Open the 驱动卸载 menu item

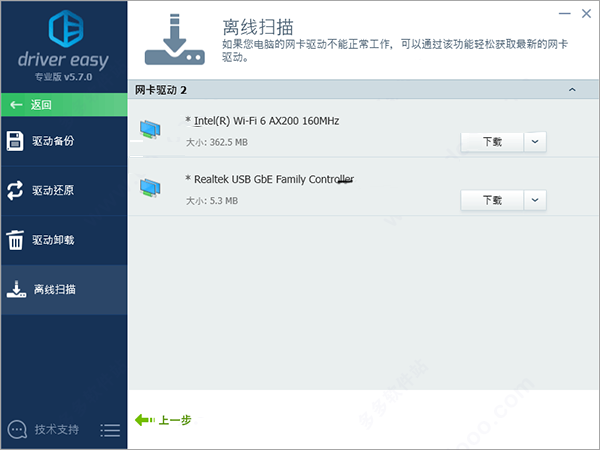point(64,240)
